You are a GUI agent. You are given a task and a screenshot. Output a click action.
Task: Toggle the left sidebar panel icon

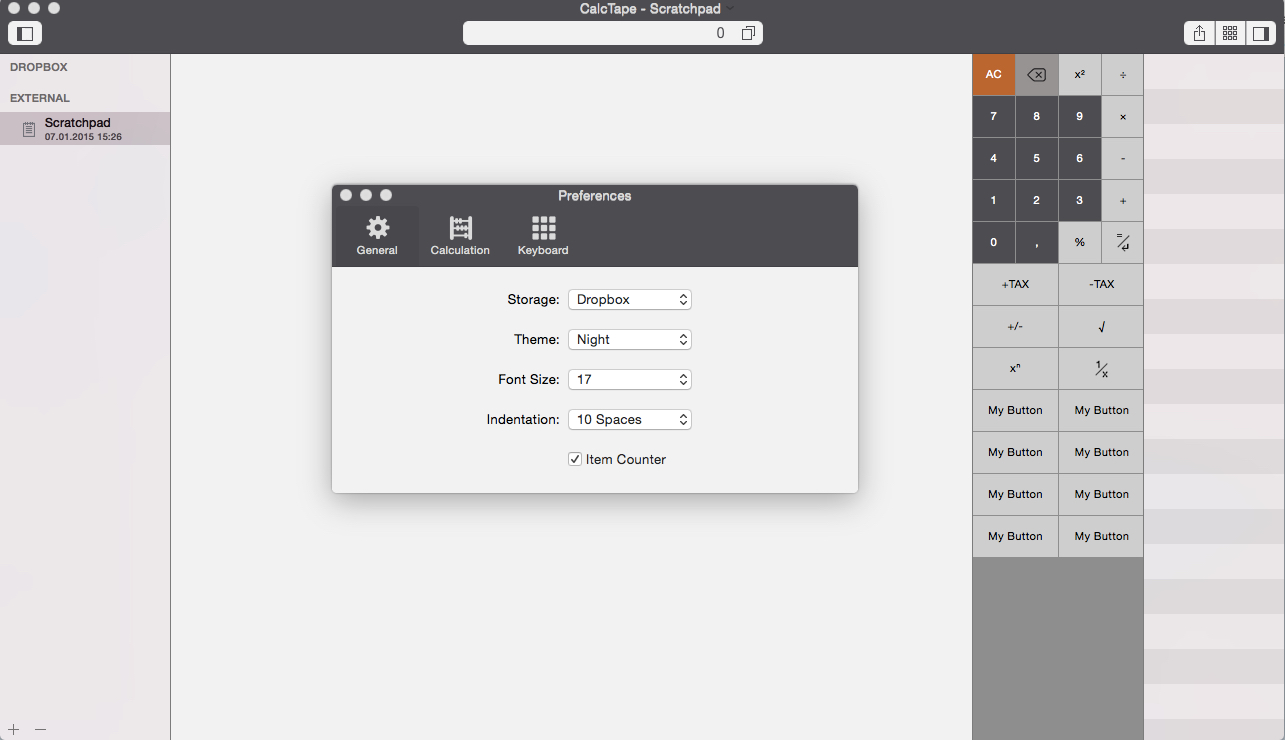[25, 33]
